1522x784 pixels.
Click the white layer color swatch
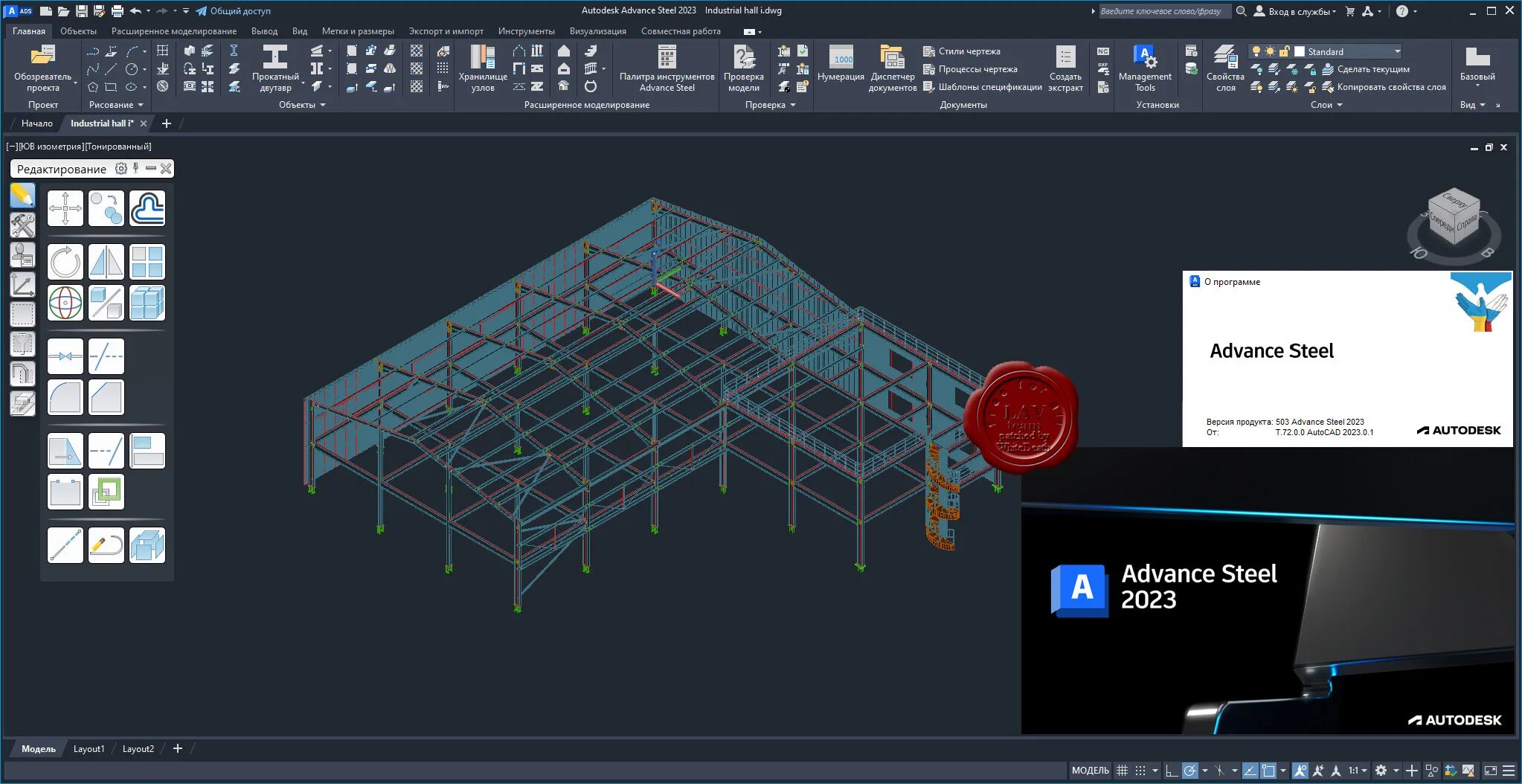coord(1300,51)
